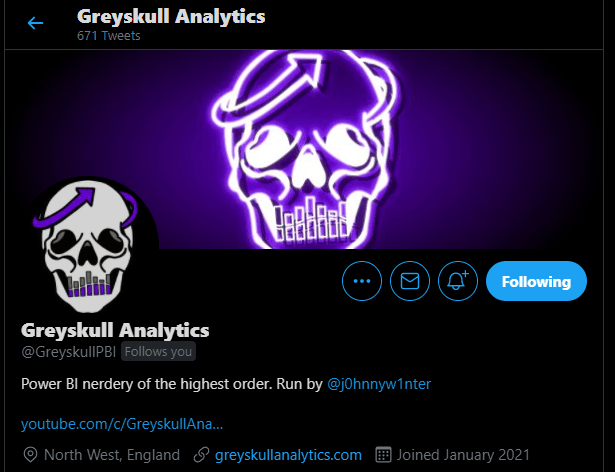Click the Joined January 2021 text

click(463, 455)
